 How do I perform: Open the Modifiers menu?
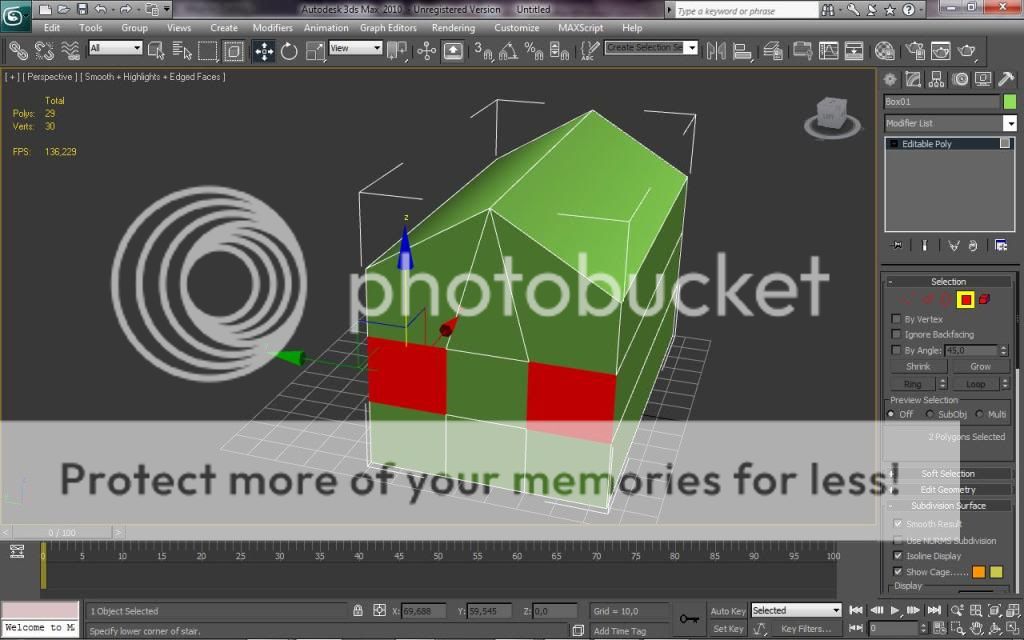[272, 27]
